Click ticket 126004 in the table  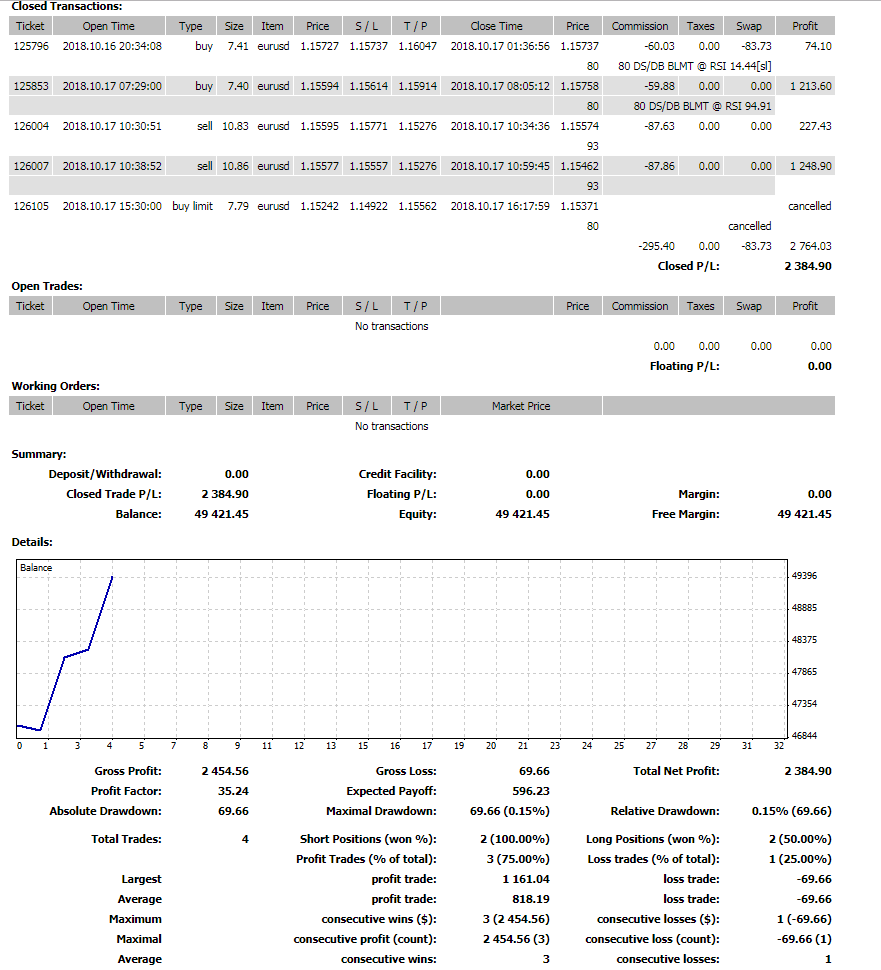30,126
